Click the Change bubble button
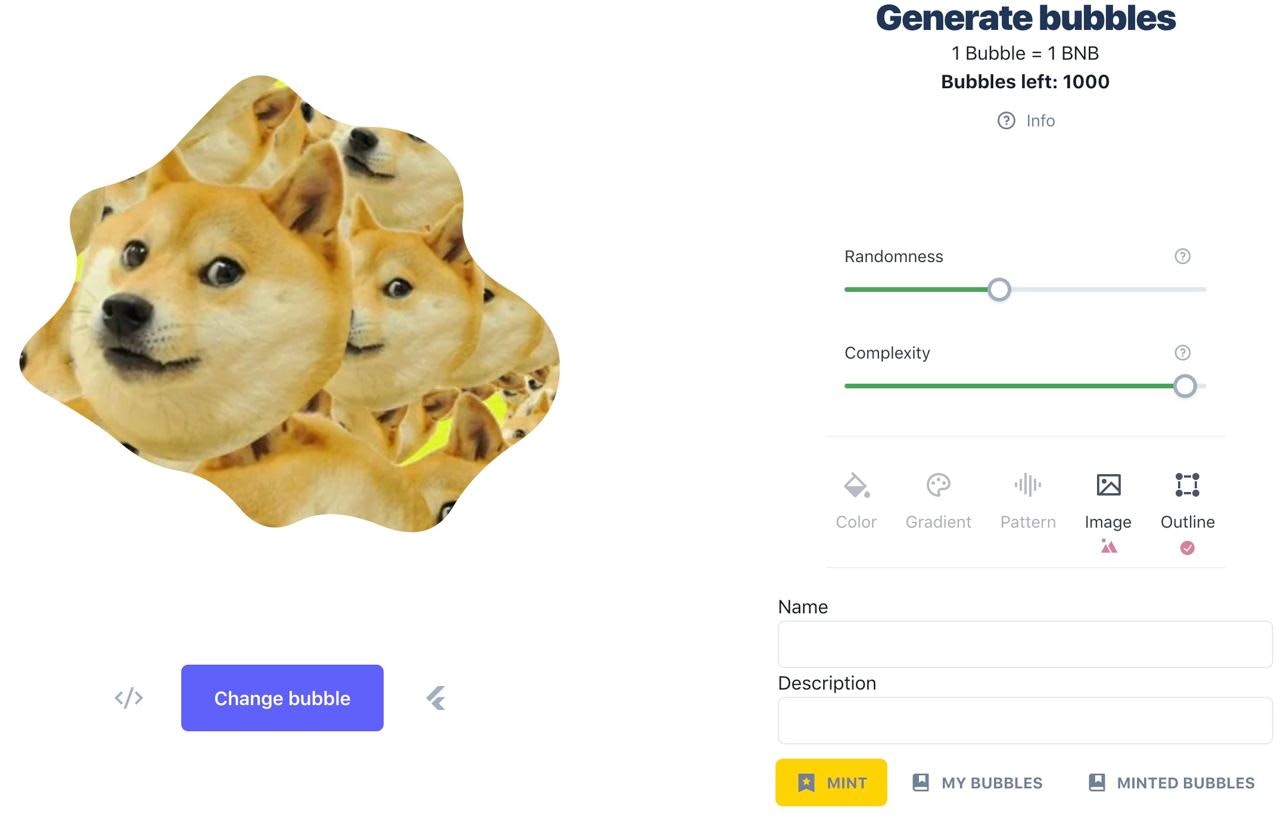The image size is (1280, 822). pyautogui.click(x=282, y=698)
